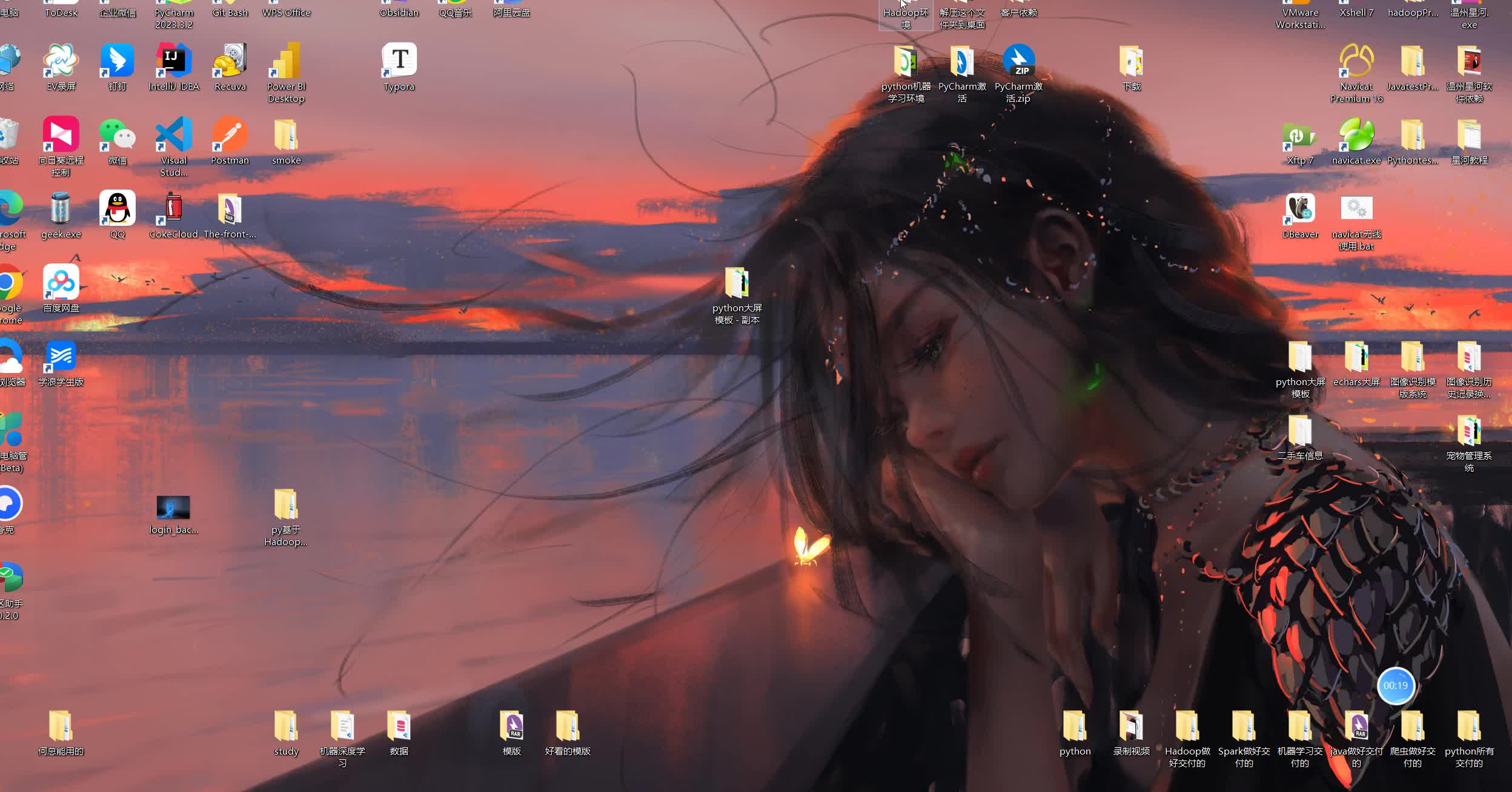Select the Postman shortcut icon
The height and width of the screenshot is (792, 1512).
[230, 135]
